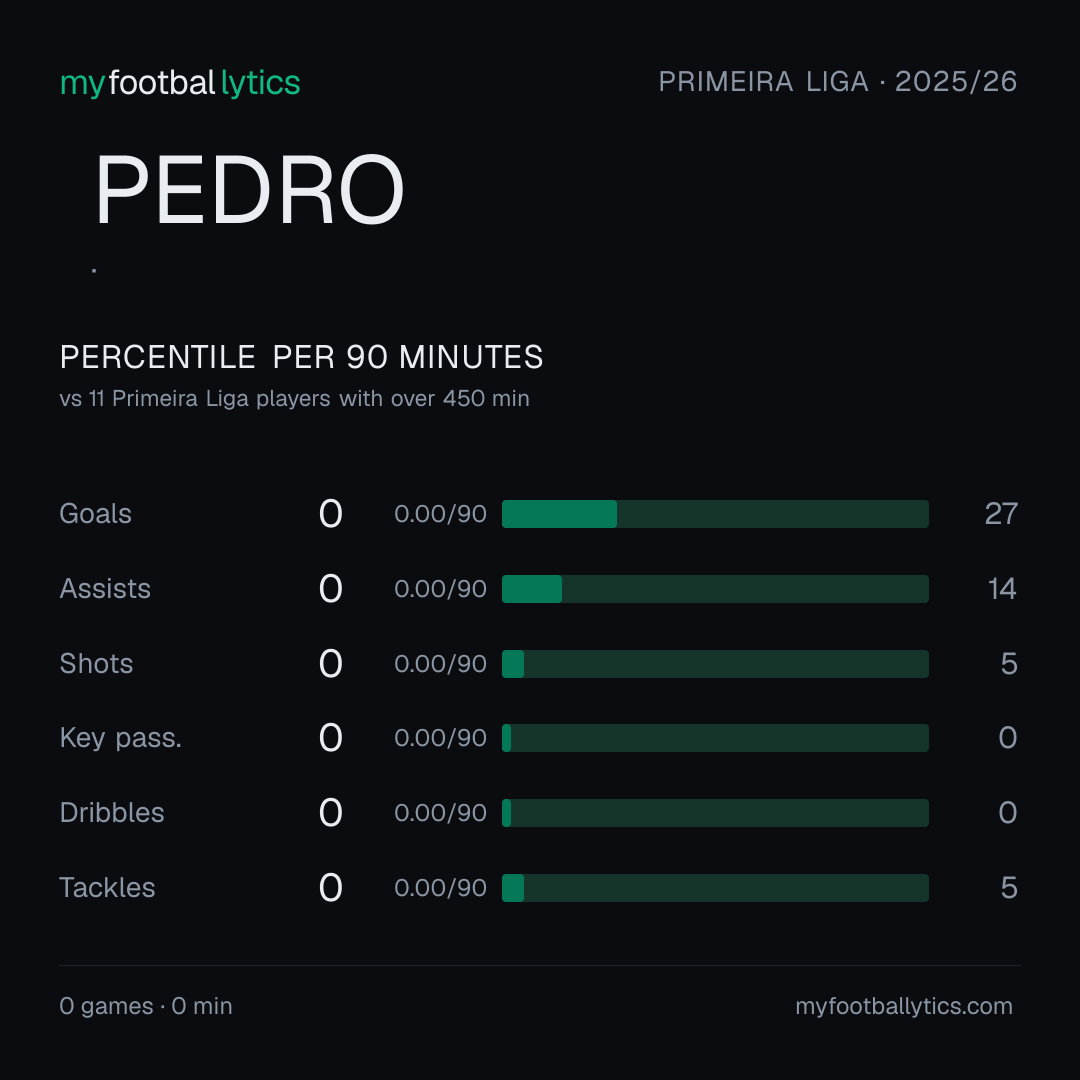Click the Key pass. percentile bar
1080x1080 pixels.
715,738
